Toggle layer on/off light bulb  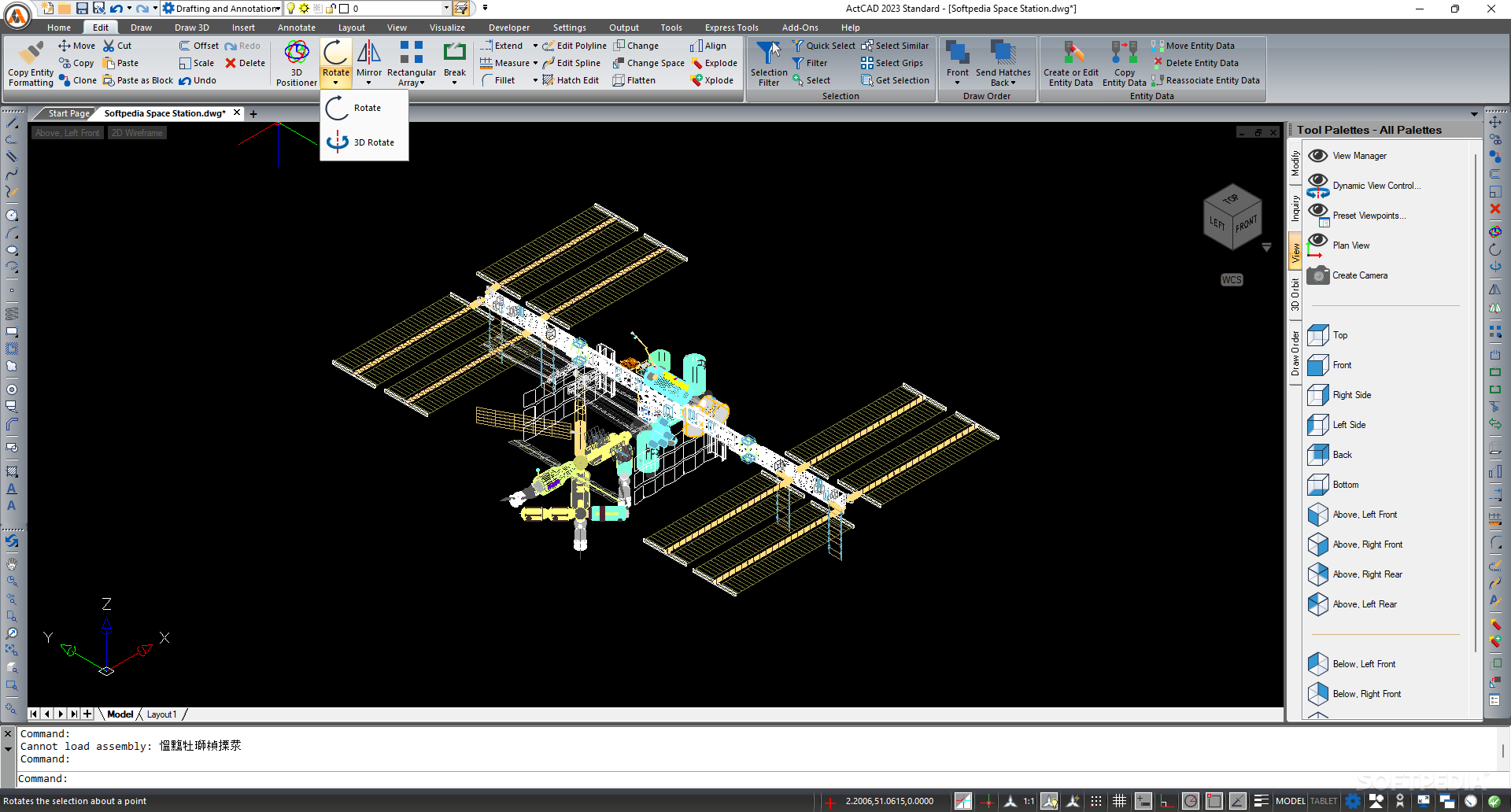(290, 9)
